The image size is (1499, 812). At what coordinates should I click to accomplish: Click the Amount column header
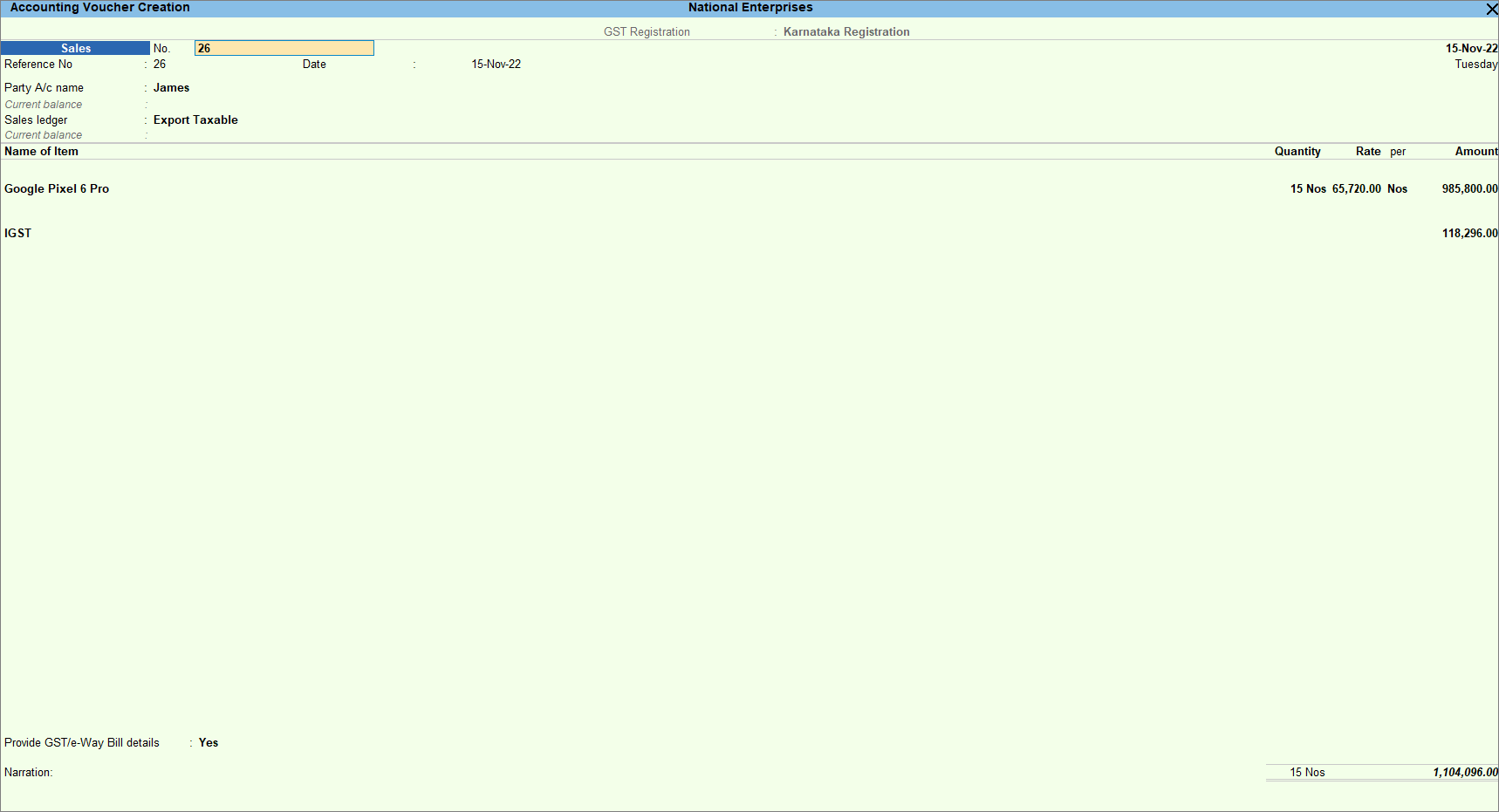(x=1476, y=152)
